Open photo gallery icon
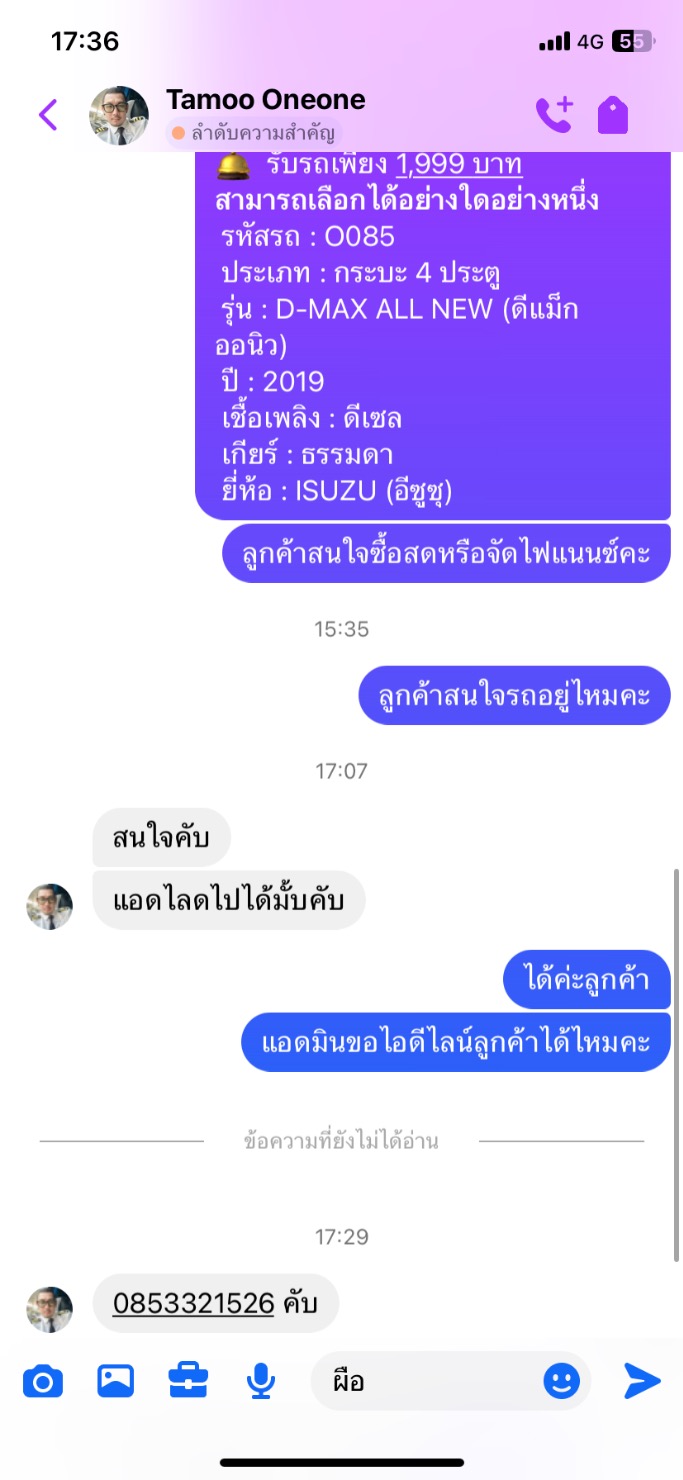683x1480 pixels. click(116, 1381)
